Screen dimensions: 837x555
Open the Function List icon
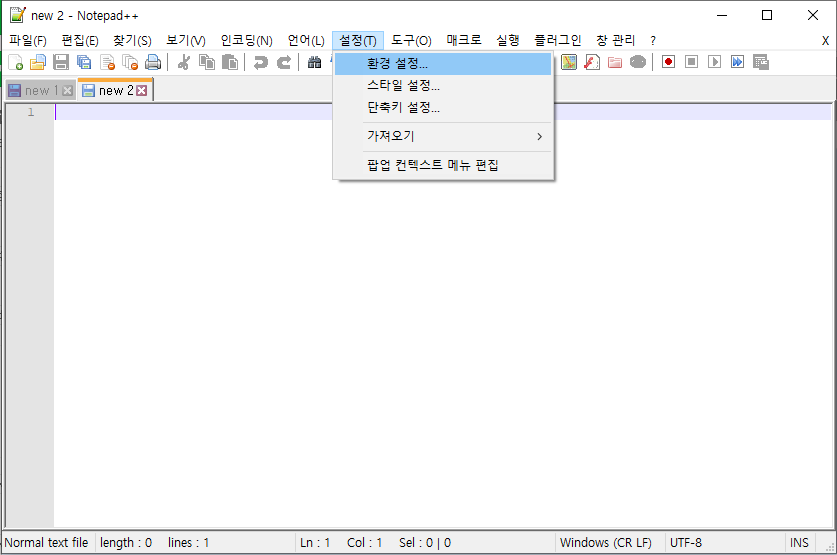click(x=592, y=62)
